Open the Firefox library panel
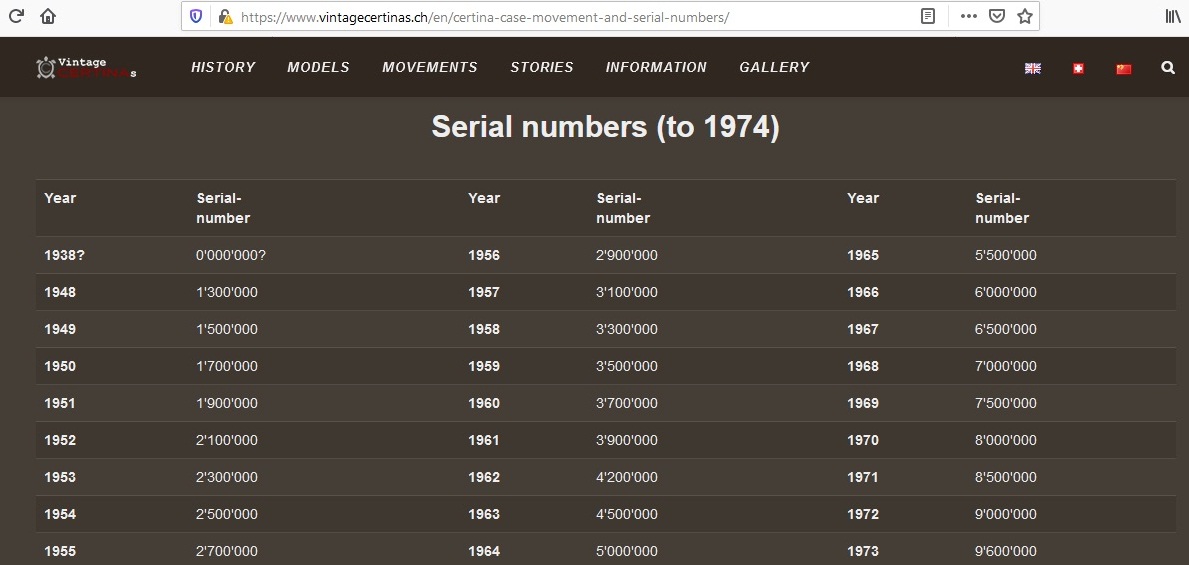 click(x=1172, y=16)
